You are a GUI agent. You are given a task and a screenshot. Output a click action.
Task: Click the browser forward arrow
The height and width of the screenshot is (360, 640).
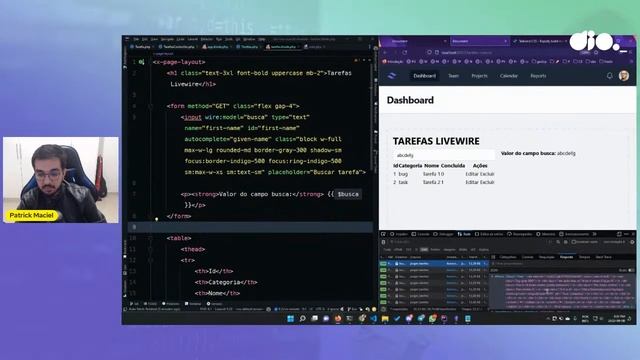[x=395, y=53]
